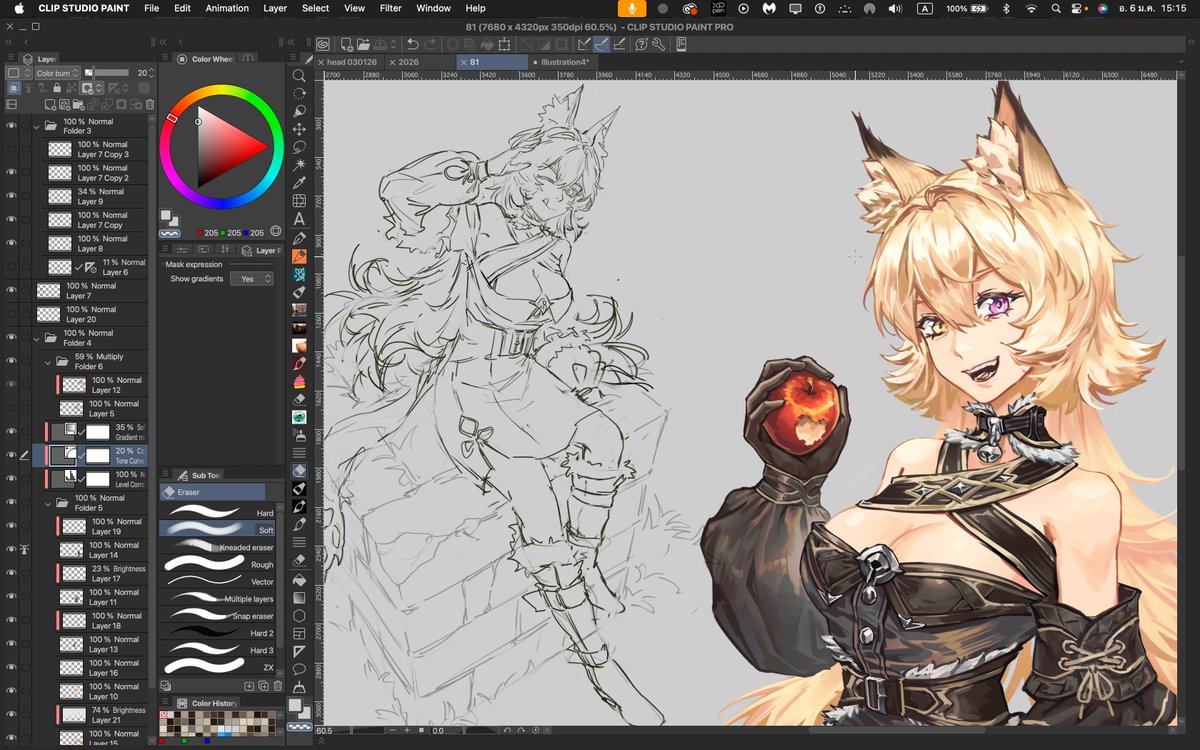Switch to the head 030126 canvas tab
Screen dimensions: 1200x750
pyautogui.click(x=350, y=62)
